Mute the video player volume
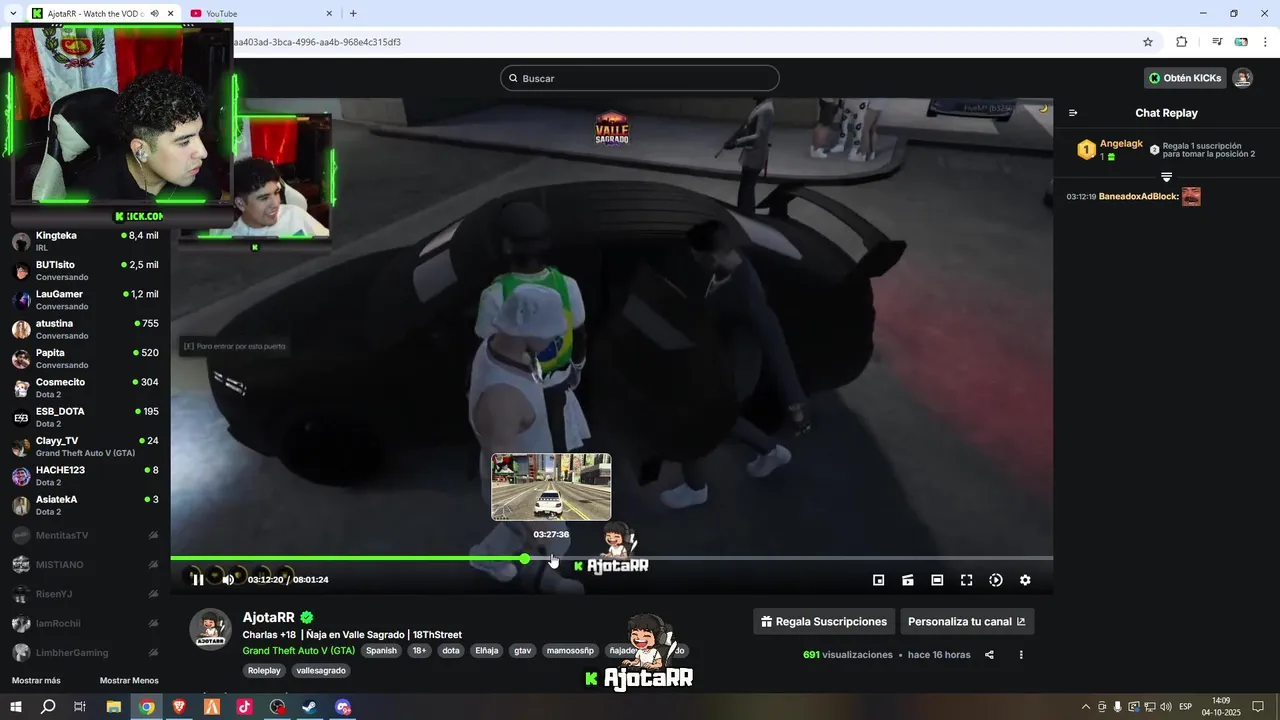1280x720 pixels. (x=228, y=580)
